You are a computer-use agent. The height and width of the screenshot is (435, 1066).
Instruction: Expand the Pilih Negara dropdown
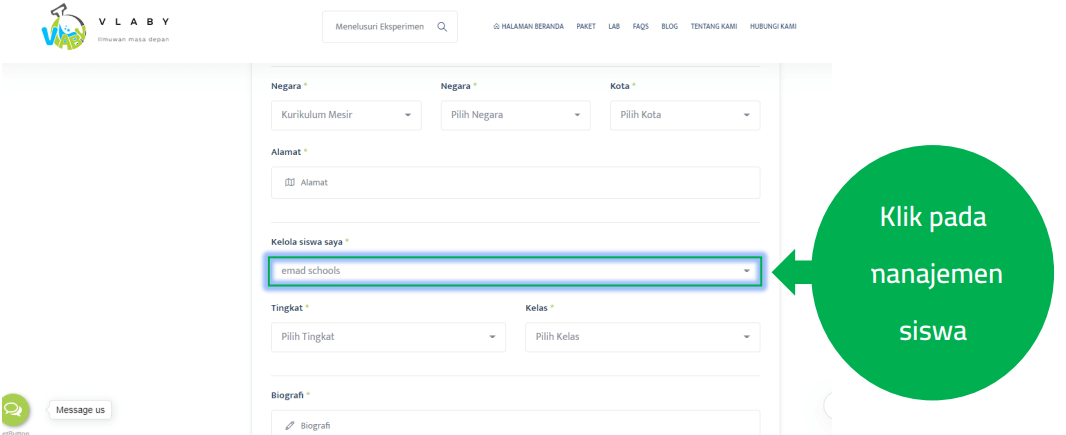click(514, 115)
